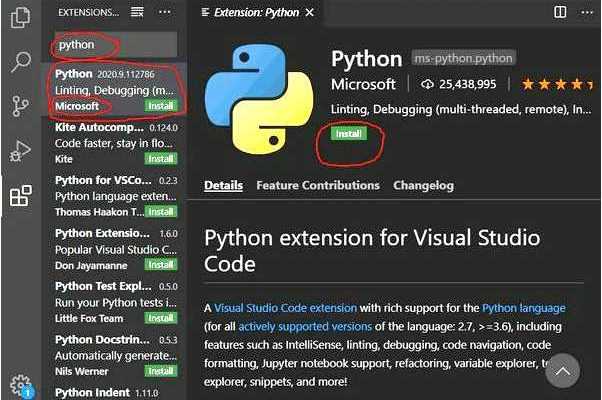Install Python Extension Pack by Don Jayamanne
Viewport: 602px width, 400px height.
pyautogui.click(x=161, y=264)
